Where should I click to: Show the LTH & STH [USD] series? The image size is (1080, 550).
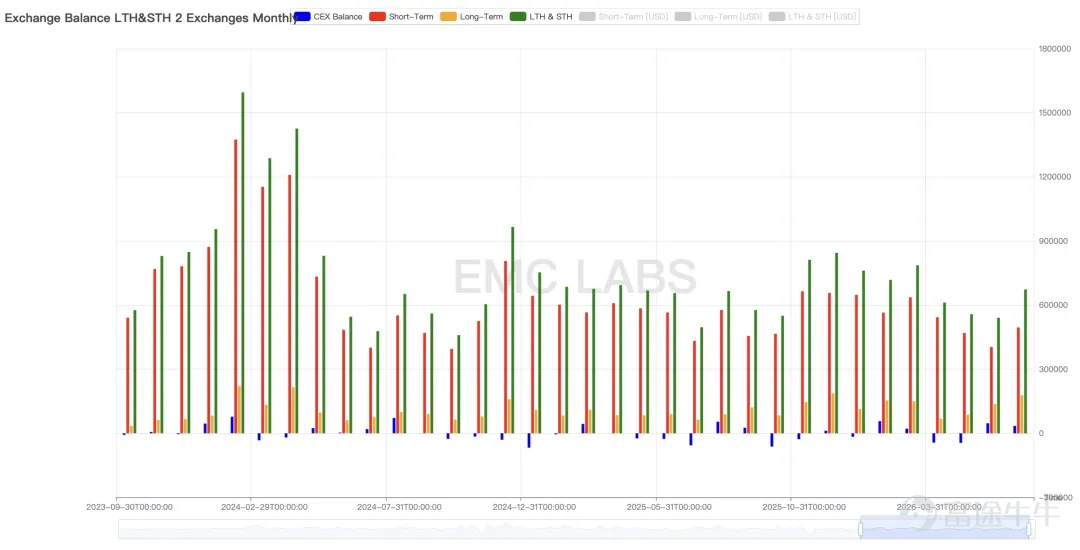click(x=813, y=17)
